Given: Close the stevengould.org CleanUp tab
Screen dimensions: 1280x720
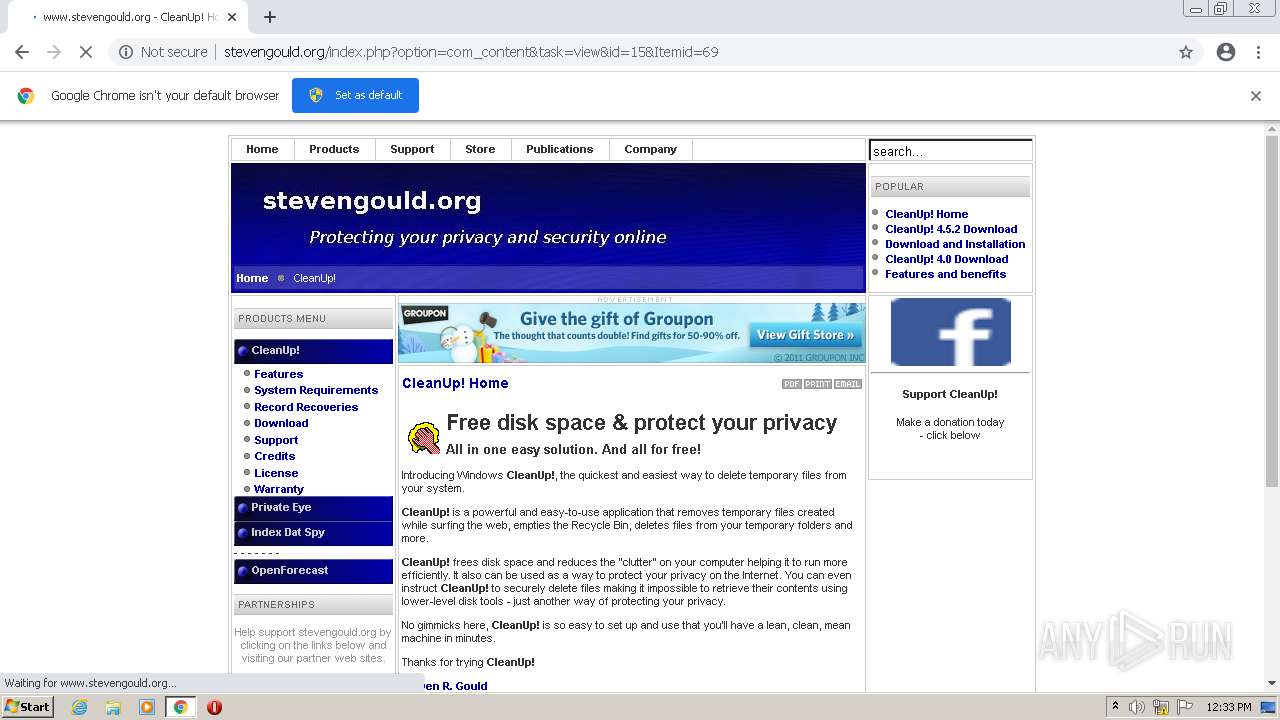Looking at the screenshot, I should coord(232,17).
